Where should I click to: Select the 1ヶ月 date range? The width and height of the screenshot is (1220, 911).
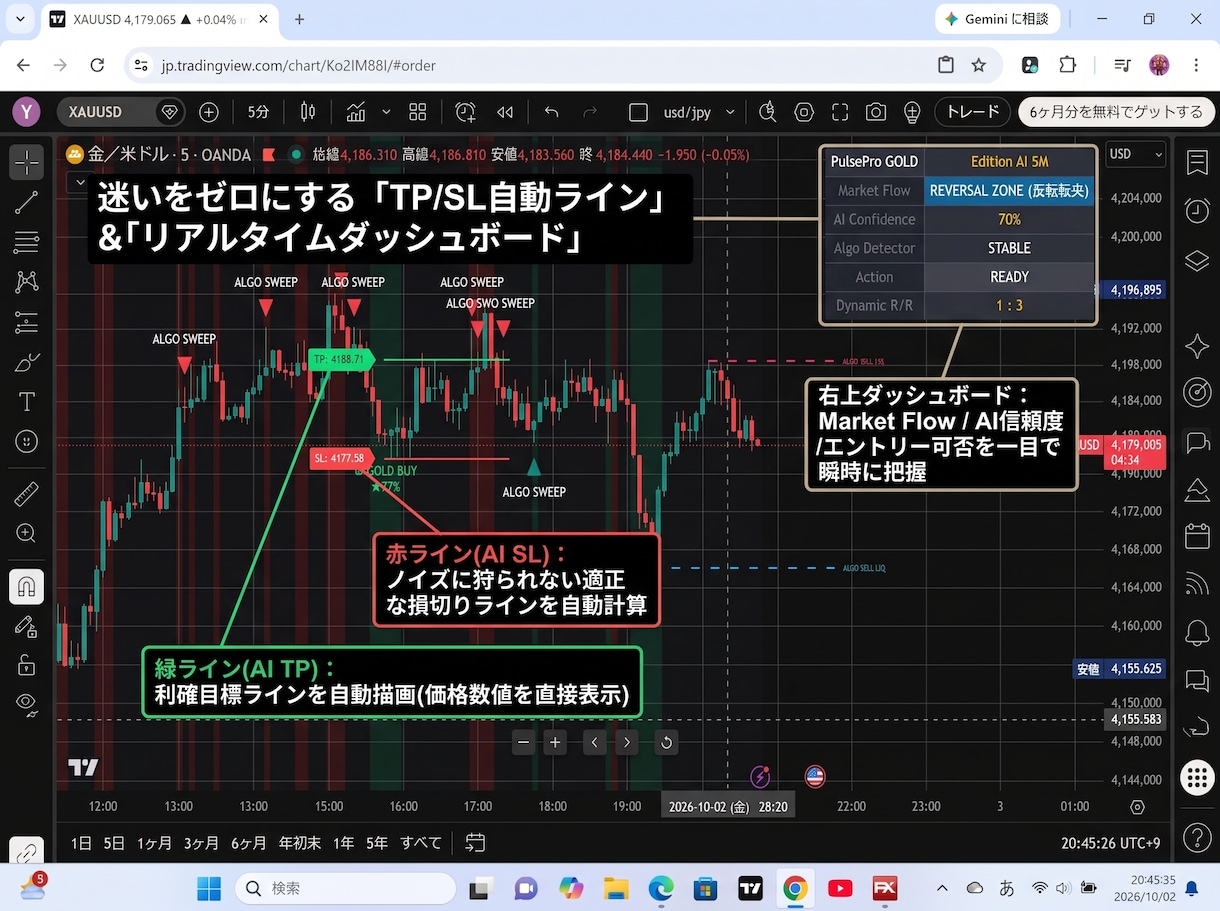[x=153, y=843]
